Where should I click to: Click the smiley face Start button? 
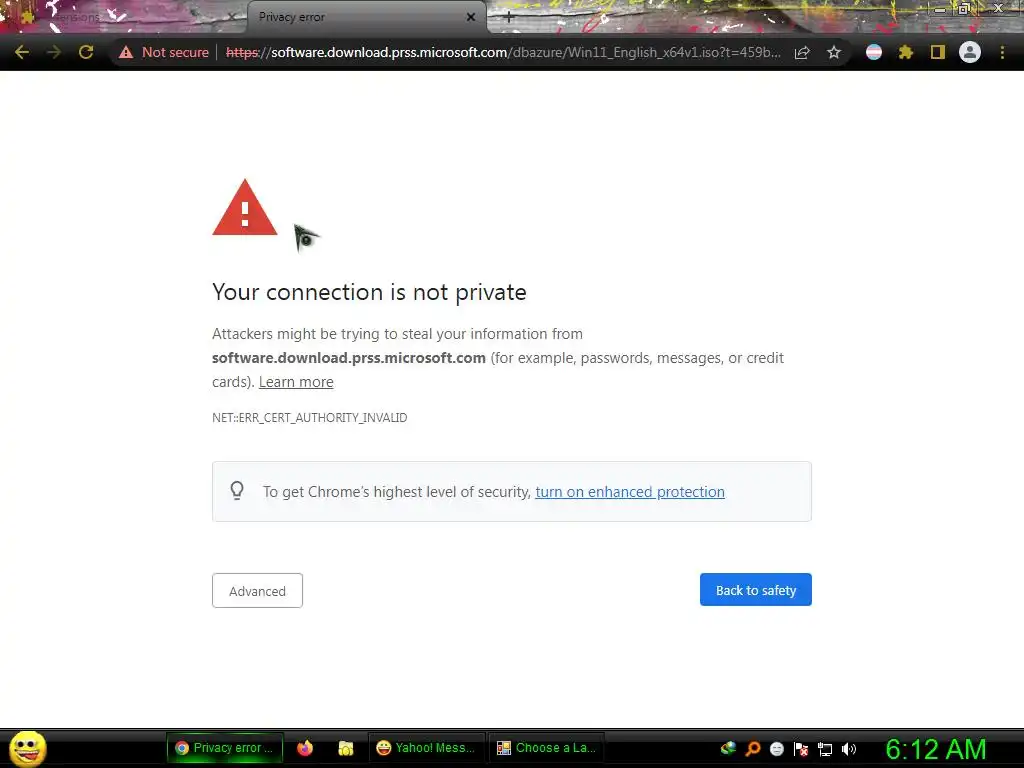tap(27, 748)
